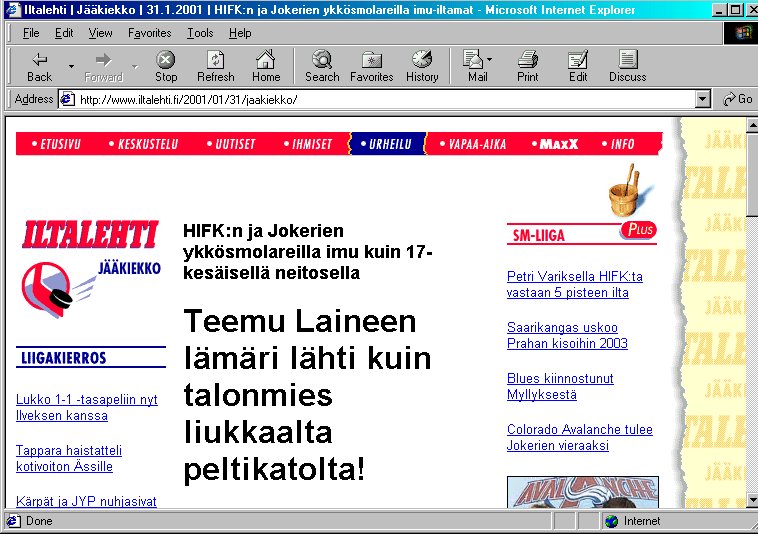This screenshot has width=758, height=534.
Task: Open Saarikangas uskoo Prahan kisoihin 2003 link
Action: 567,335
